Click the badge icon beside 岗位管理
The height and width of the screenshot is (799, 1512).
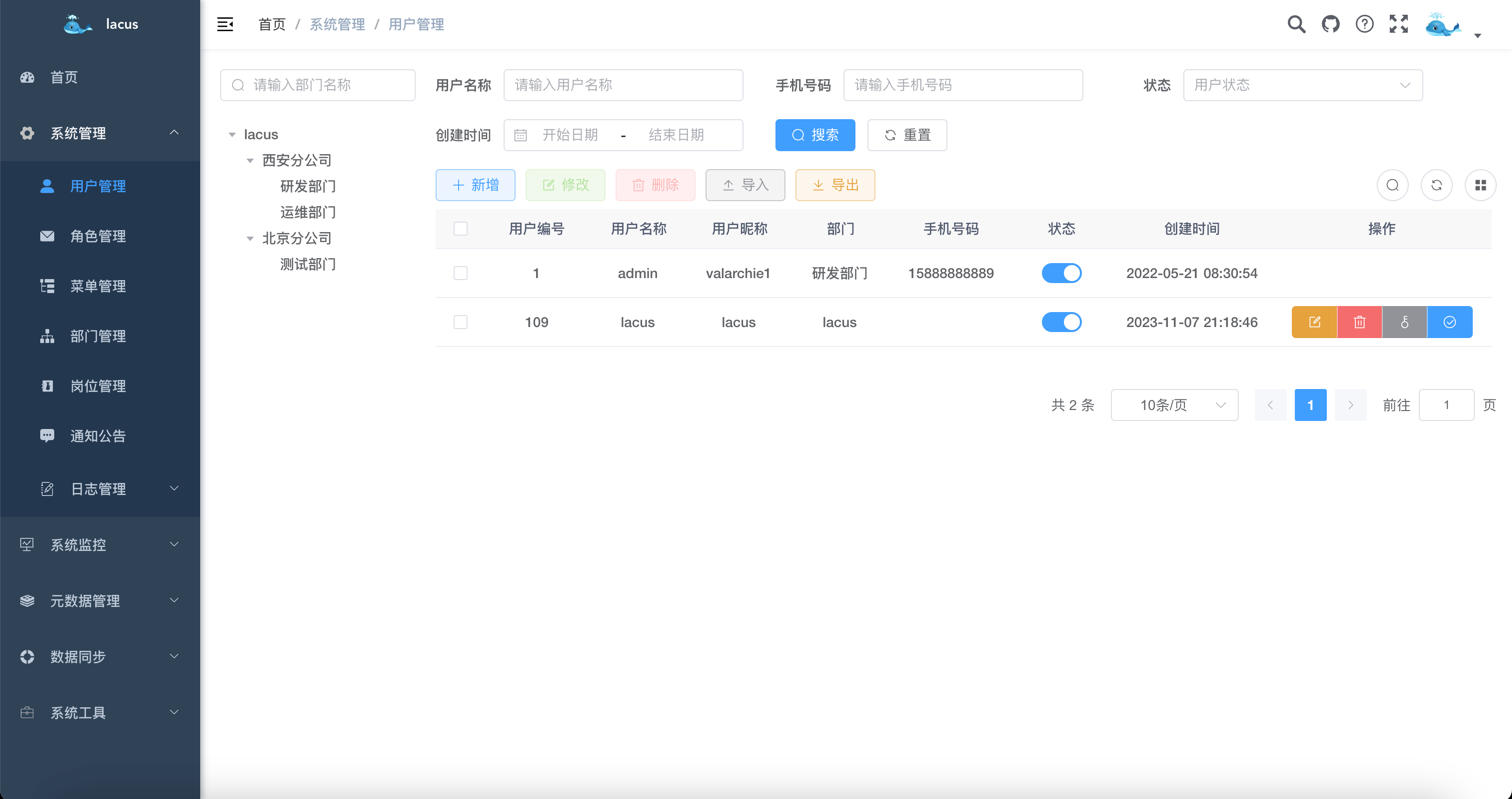47,386
